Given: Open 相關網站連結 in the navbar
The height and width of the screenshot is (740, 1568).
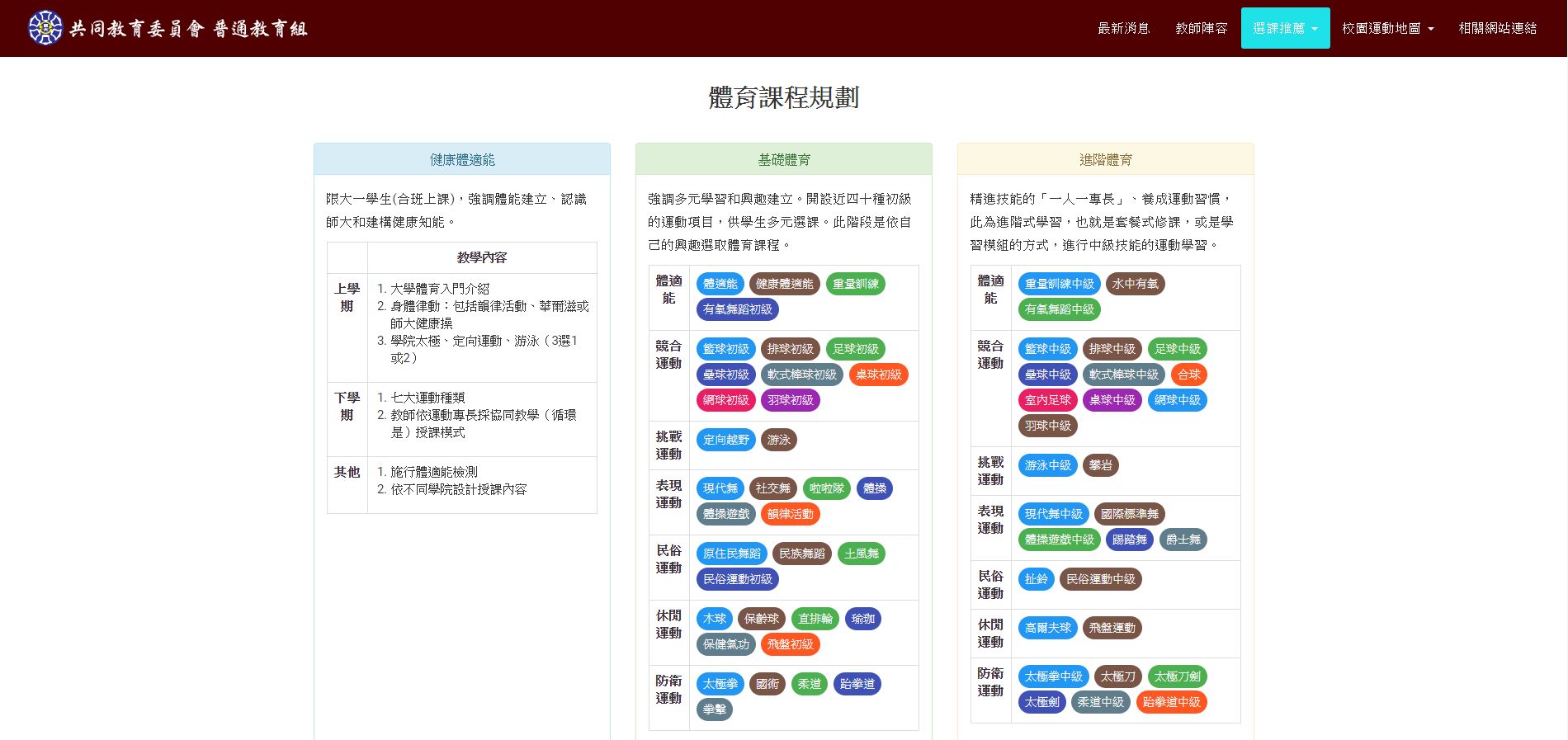Looking at the screenshot, I should pos(1497,28).
